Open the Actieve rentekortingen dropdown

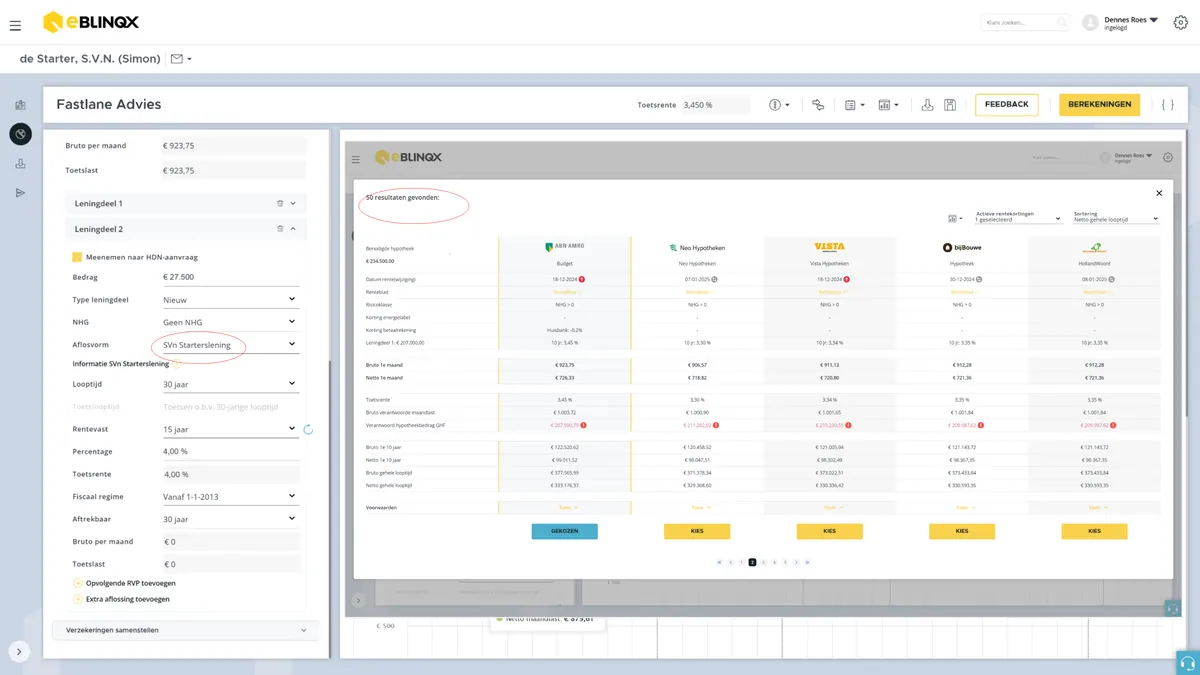click(1019, 217)
